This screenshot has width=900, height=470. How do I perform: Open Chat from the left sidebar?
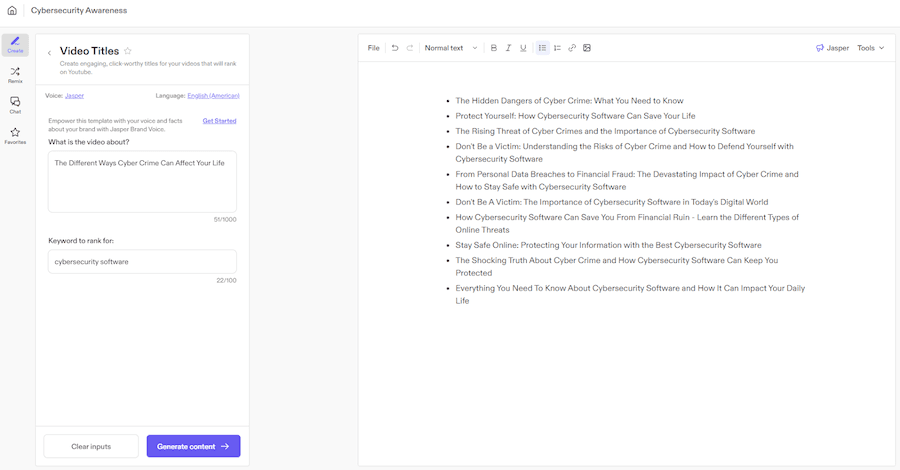[15, 104]
